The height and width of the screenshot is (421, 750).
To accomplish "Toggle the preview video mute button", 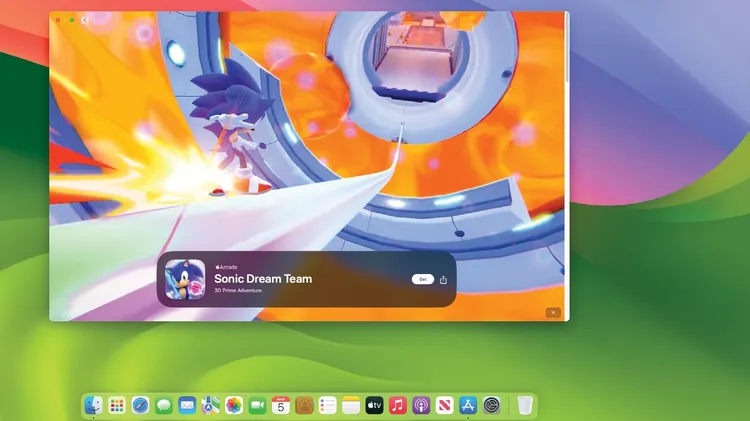I will tap(553, 312).
